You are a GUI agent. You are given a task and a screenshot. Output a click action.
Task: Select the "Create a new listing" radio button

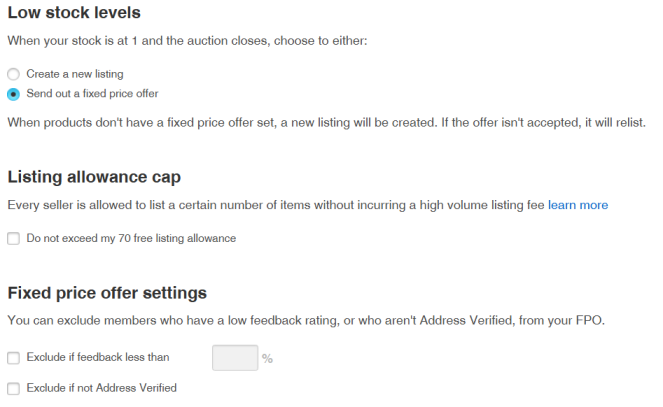(13, 75)
